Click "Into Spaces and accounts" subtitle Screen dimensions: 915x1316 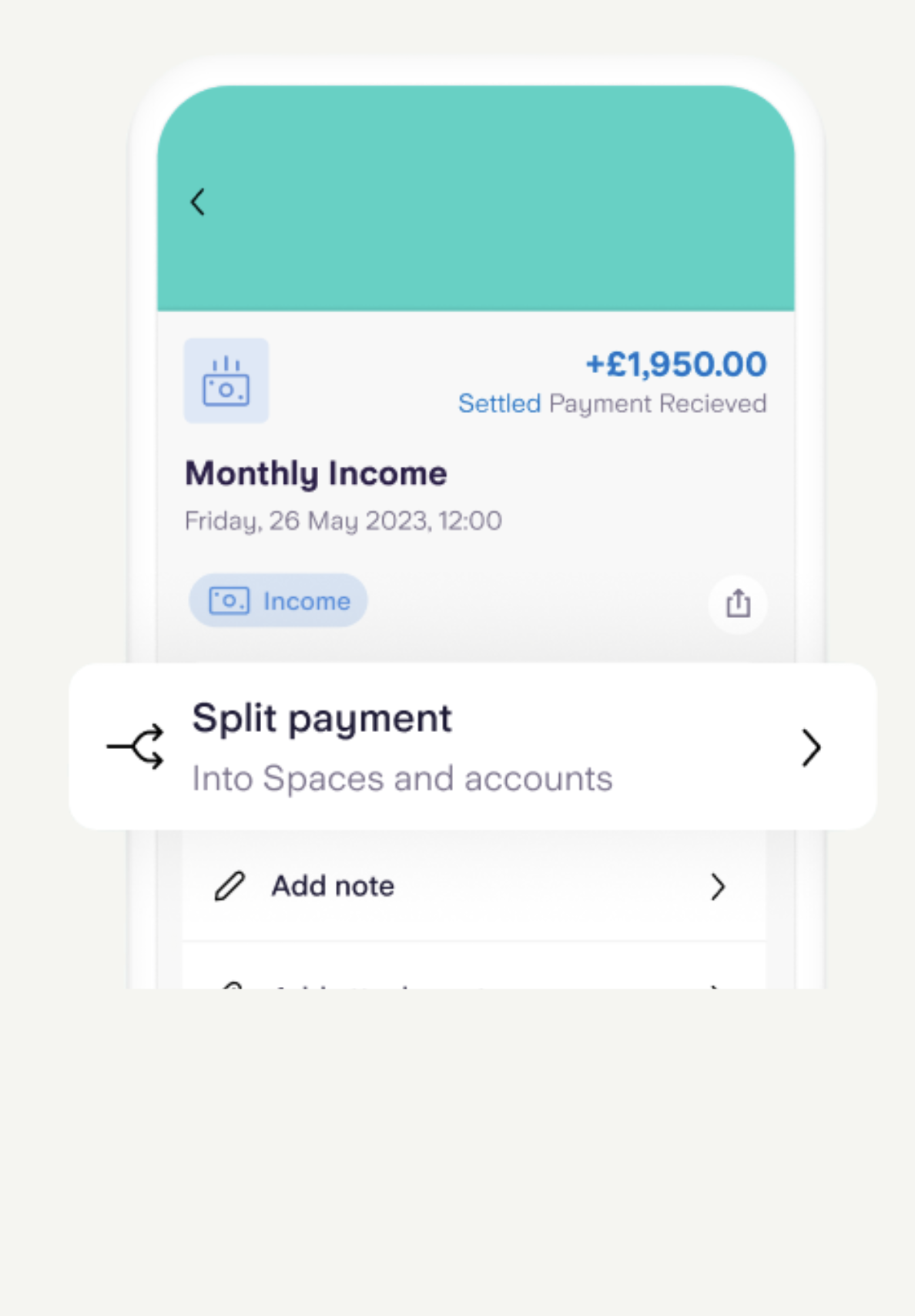pos(402,778)
